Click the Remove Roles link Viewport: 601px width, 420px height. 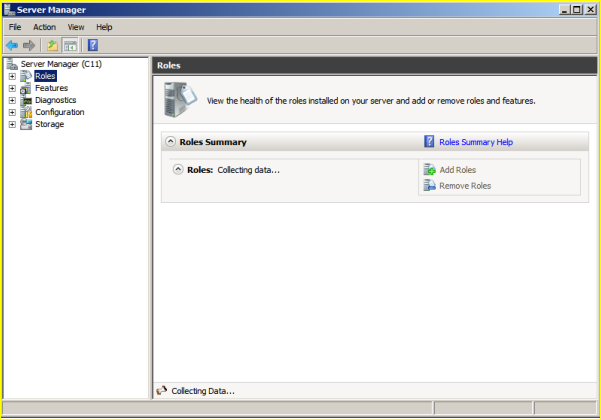(x=465, y=186)
